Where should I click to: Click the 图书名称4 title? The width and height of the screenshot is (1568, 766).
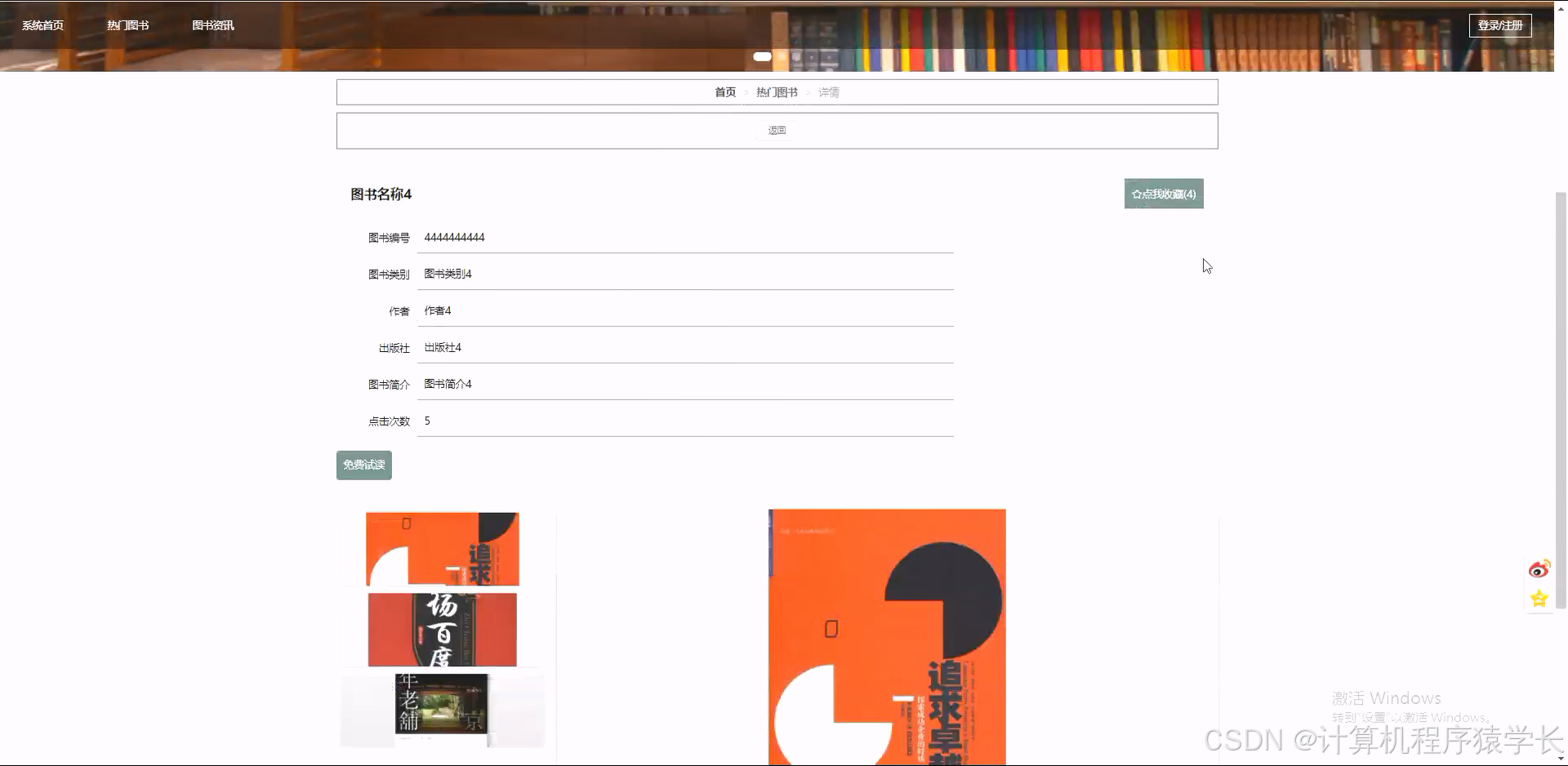pos(381,194)
